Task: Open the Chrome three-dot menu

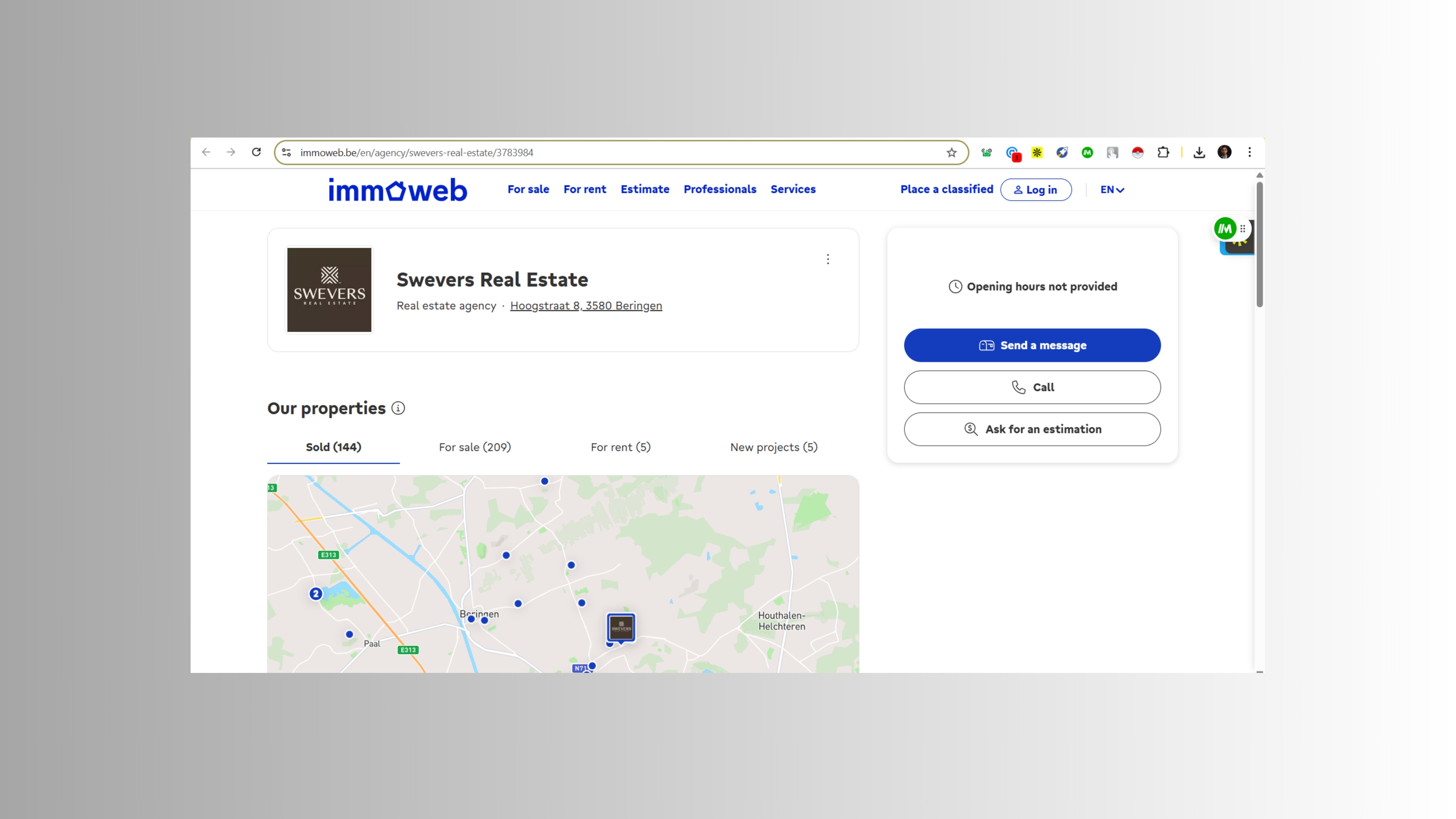Action: pyautogui.click(x=1249, y=152)
